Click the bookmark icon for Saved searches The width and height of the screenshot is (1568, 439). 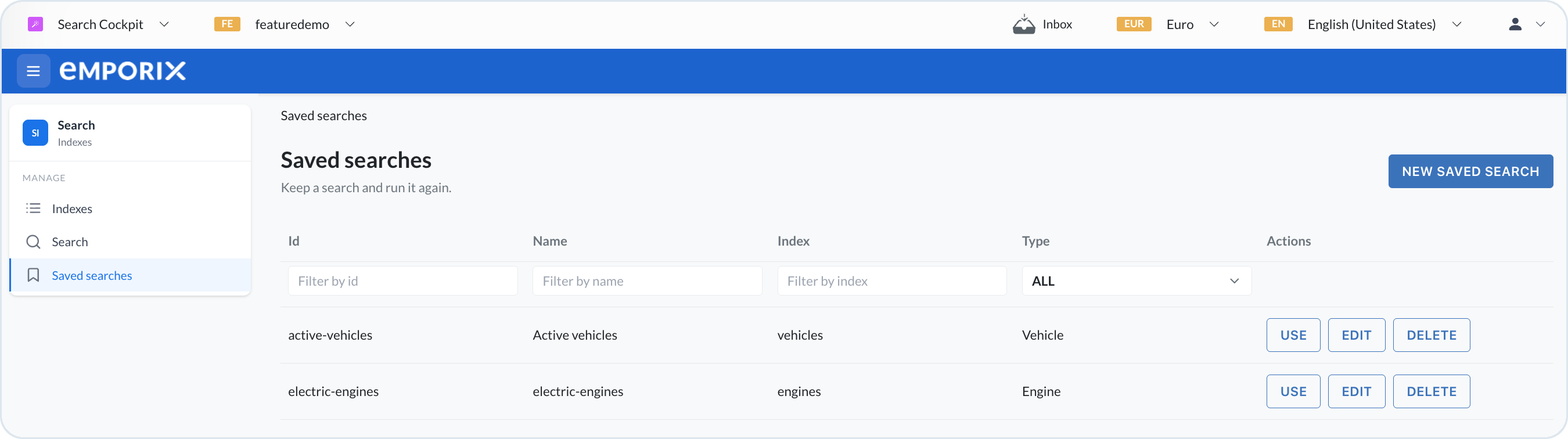click(34, 276)
